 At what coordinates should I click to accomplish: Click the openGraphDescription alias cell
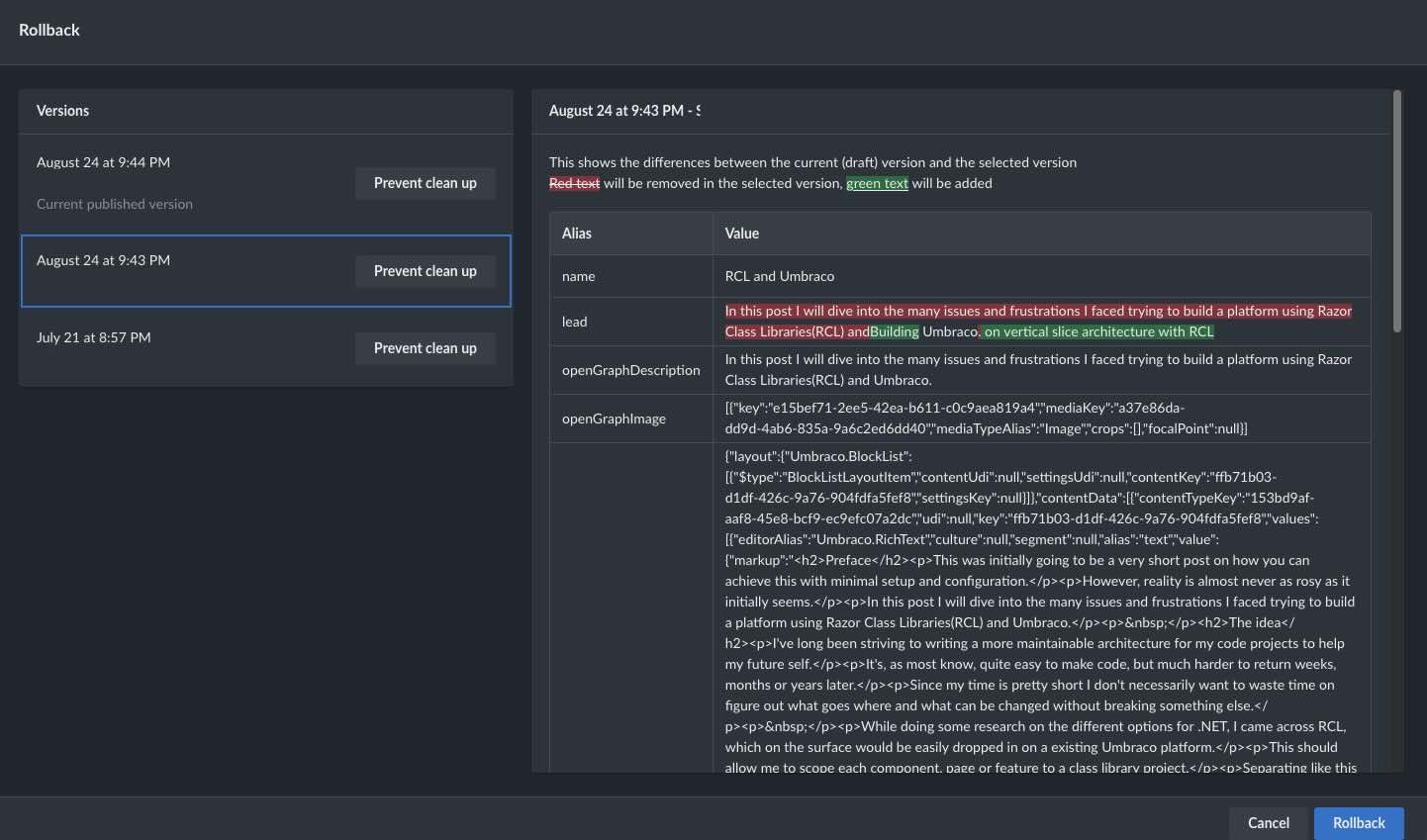630,370
